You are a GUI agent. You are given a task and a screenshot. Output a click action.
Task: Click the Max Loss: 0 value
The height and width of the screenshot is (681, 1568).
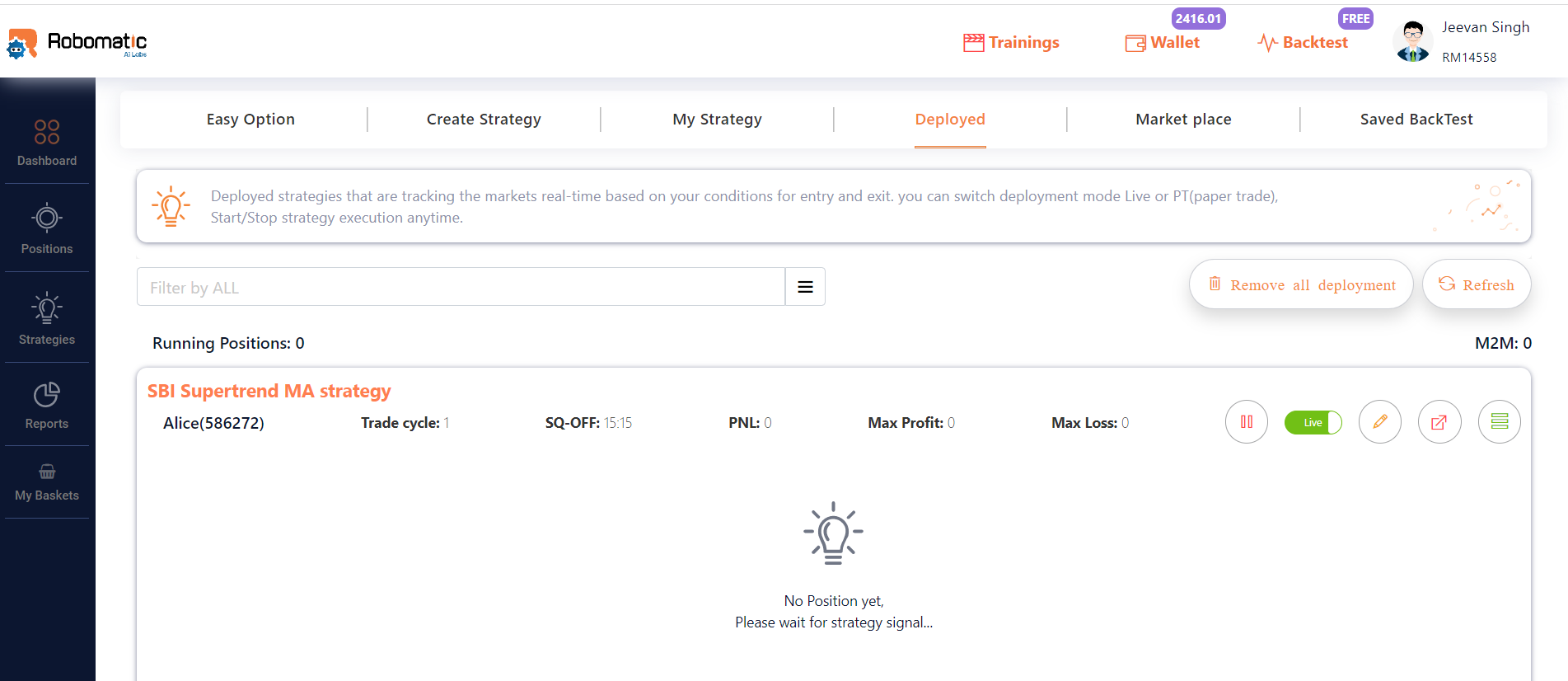click(x=1090, y=423)
